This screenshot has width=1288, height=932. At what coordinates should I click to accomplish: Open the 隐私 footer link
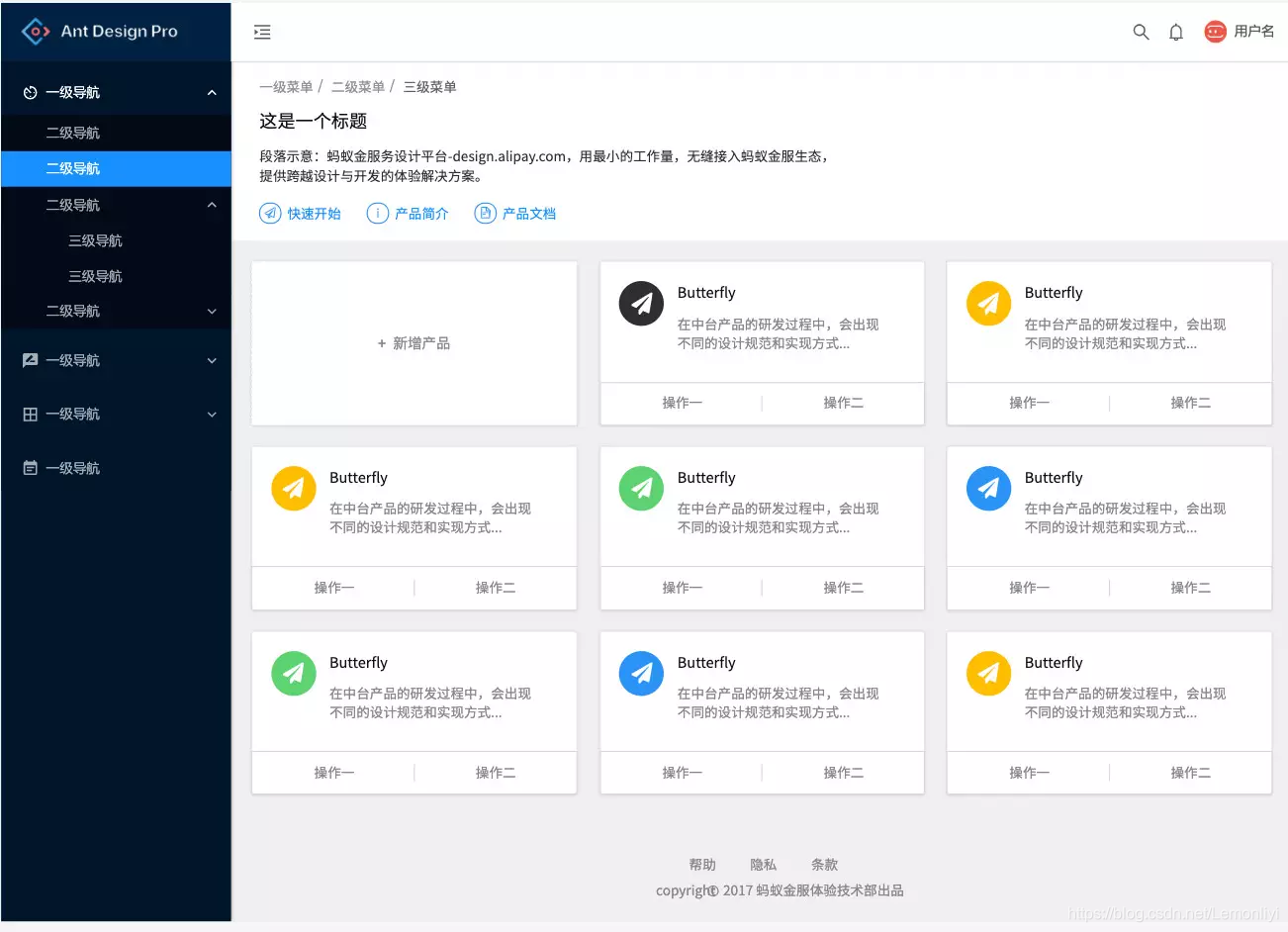[x=763, y=864]
